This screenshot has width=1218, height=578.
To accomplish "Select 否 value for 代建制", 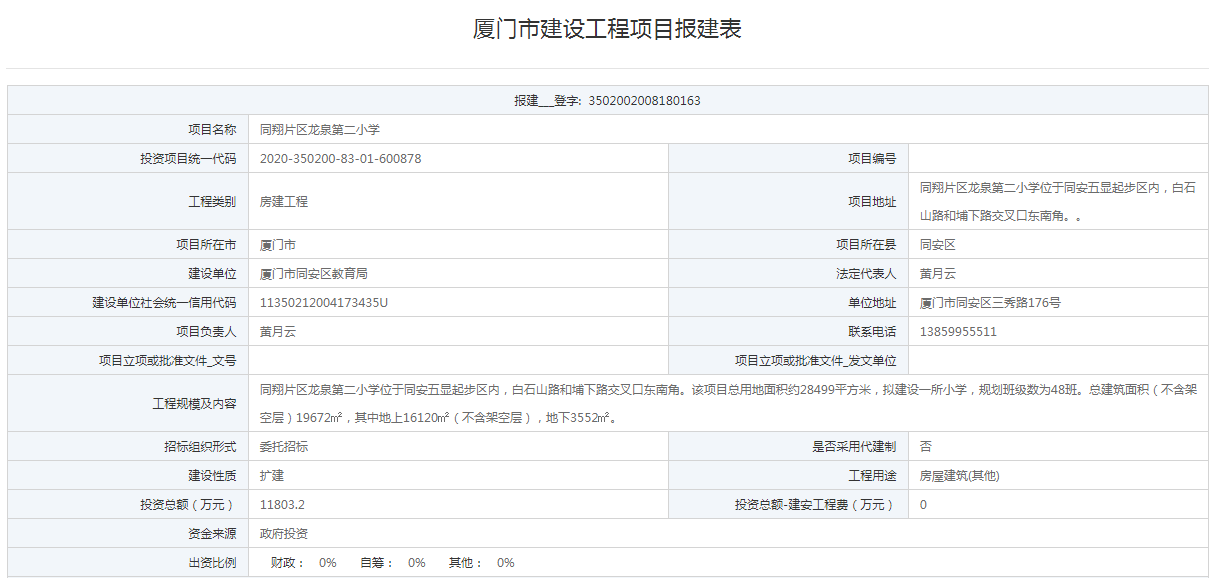I will click(926, 447).
